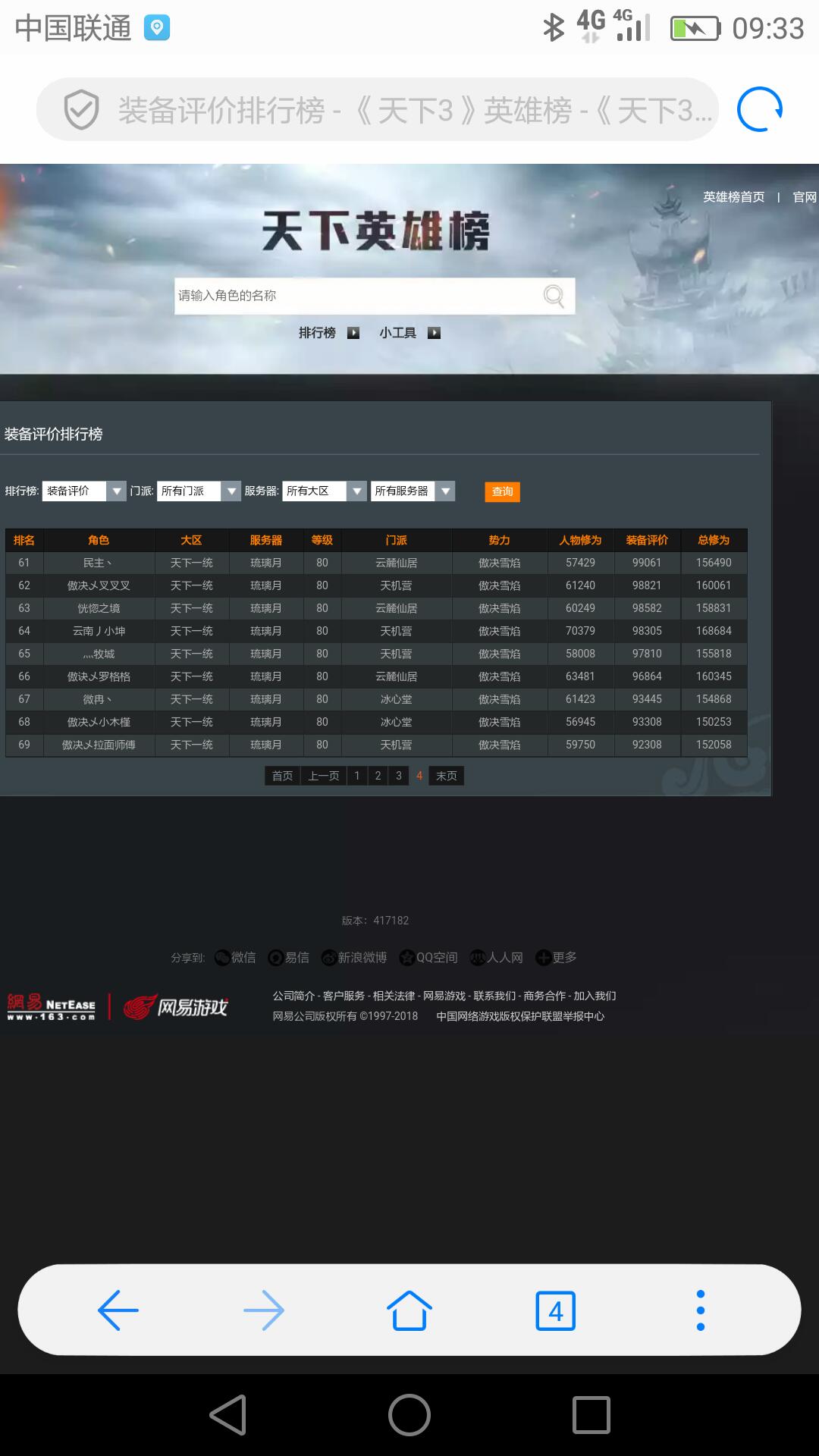
Task: Go to 首页 in pagination
Action: click(282, 776)
